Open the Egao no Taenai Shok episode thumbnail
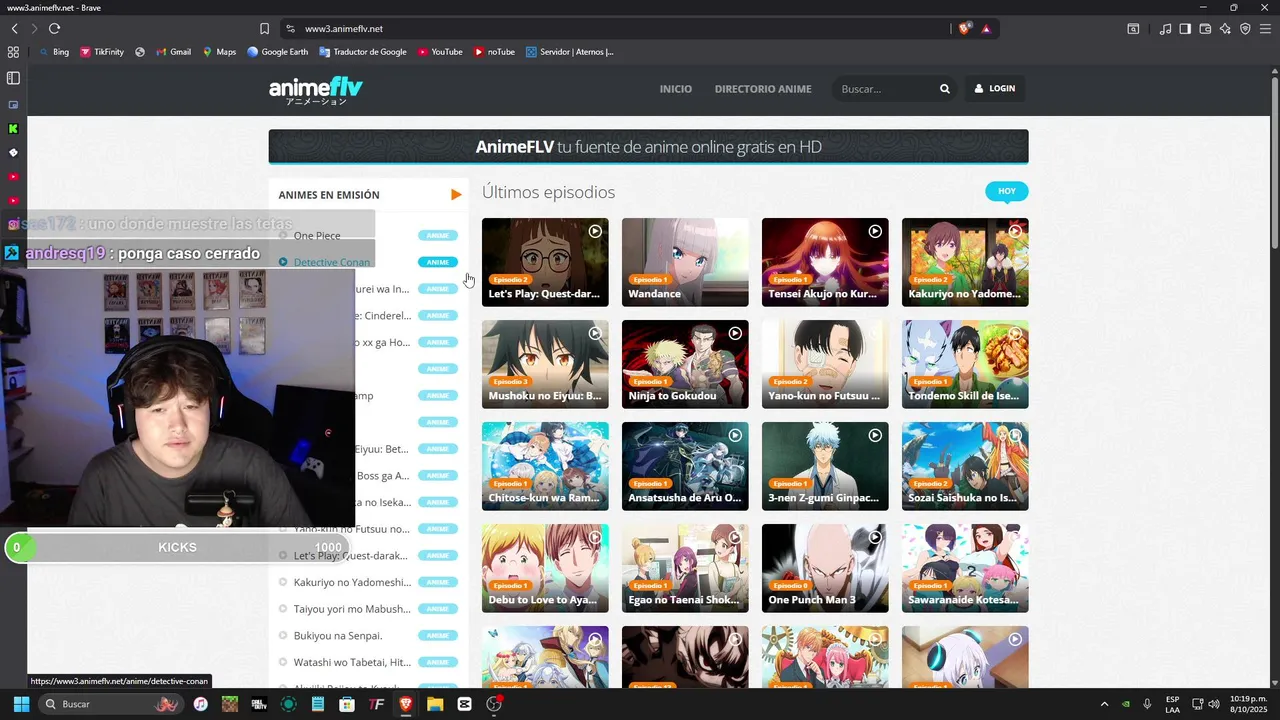This screenshot has height=720, width=1280. tap(685, 568)
